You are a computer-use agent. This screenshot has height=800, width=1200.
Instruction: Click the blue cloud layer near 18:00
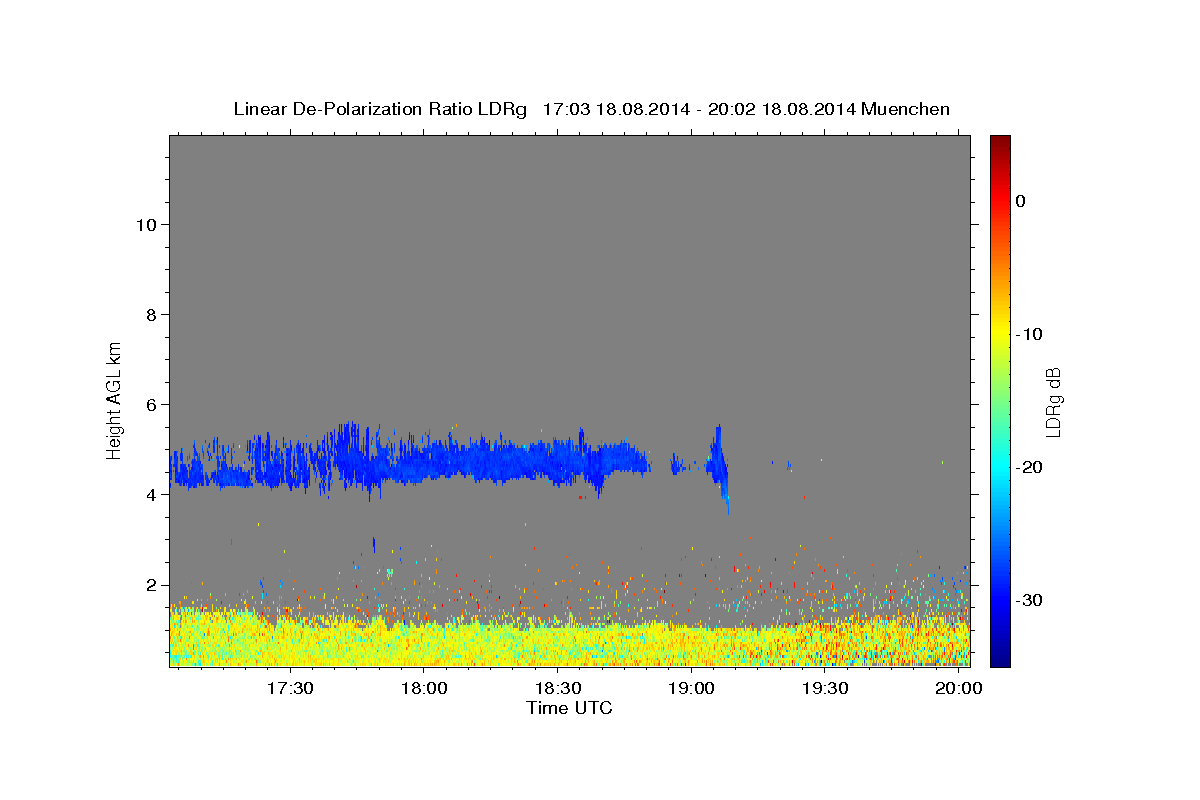[x=424, y=460]
